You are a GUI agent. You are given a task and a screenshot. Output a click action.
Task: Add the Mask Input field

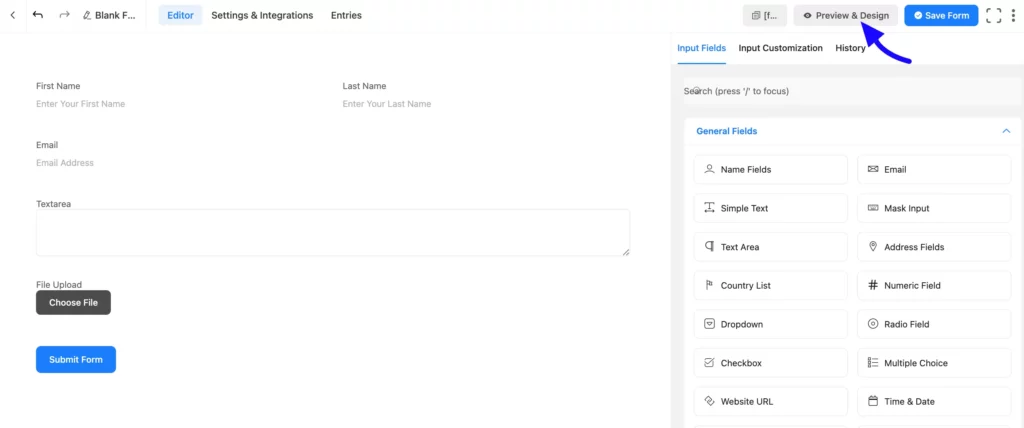click(933, 208)
